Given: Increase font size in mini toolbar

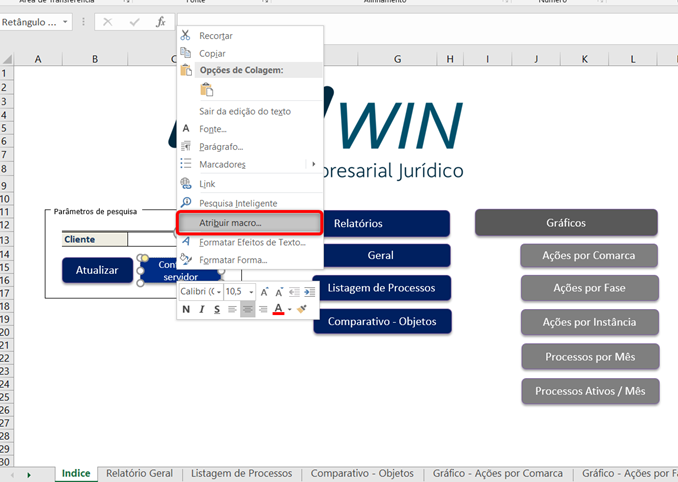Looking at the screenshot, I should 264,292.
